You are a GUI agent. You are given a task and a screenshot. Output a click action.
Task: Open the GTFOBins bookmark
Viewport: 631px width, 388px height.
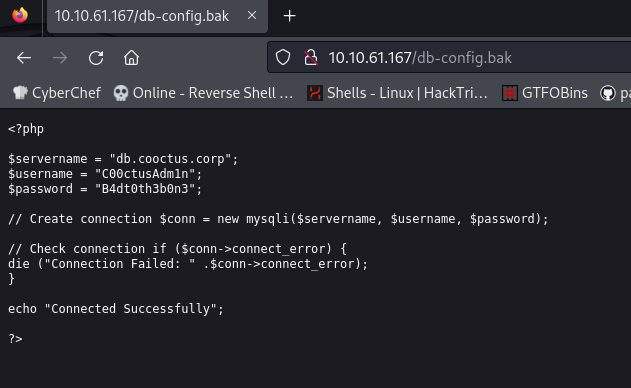[545, 93]
